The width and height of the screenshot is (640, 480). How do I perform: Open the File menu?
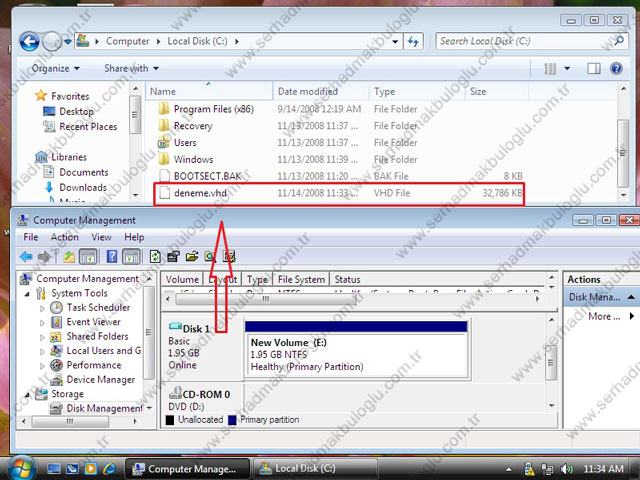coord(31,237)
